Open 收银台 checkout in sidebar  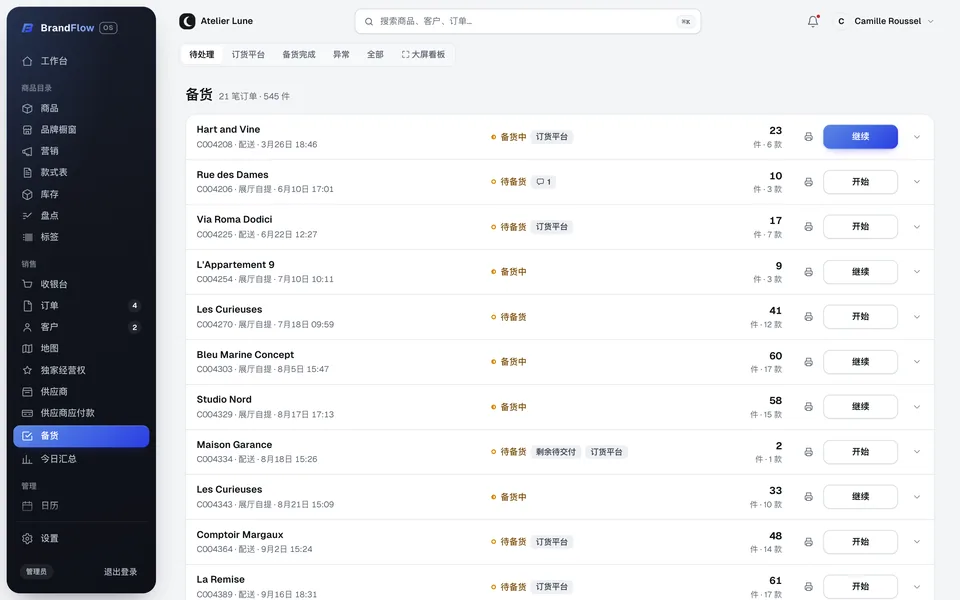(81, 284)
